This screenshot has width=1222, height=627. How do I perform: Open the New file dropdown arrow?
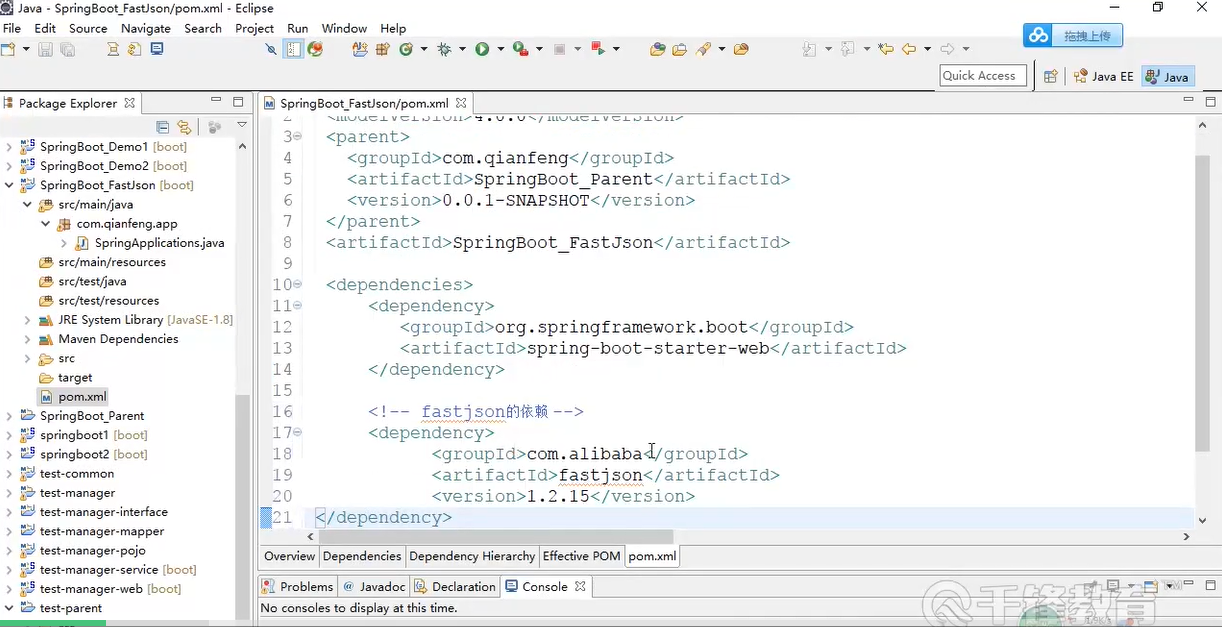(x=24, y=48)
